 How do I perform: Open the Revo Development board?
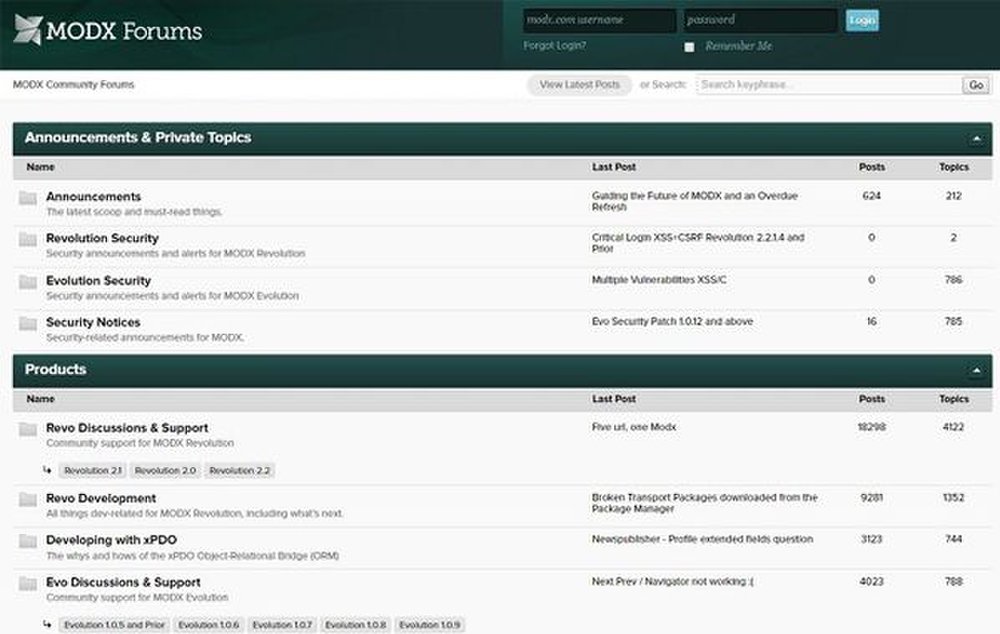point(101,498)
